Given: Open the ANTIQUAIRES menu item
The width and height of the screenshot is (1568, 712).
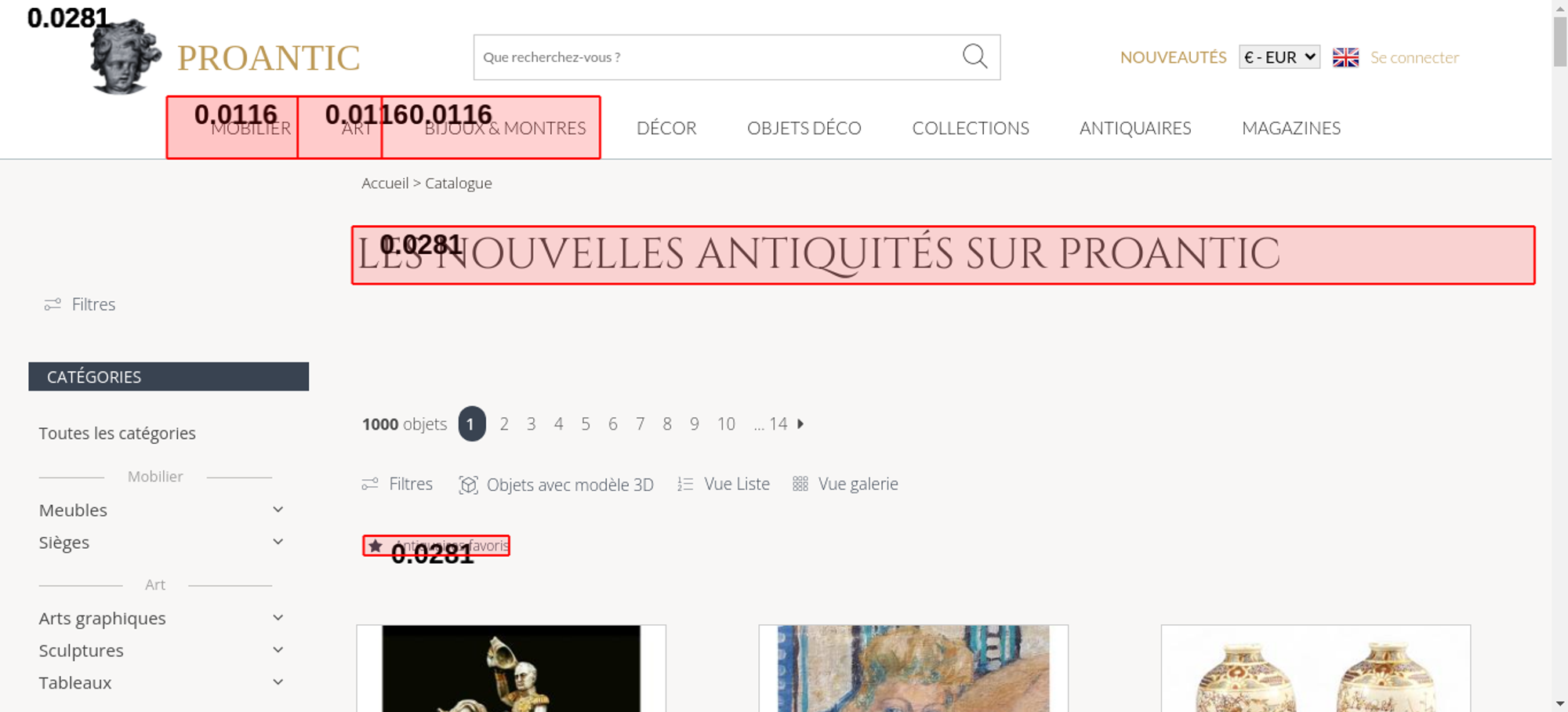Looking at the screenshot, I should [x=1135, y=128].
